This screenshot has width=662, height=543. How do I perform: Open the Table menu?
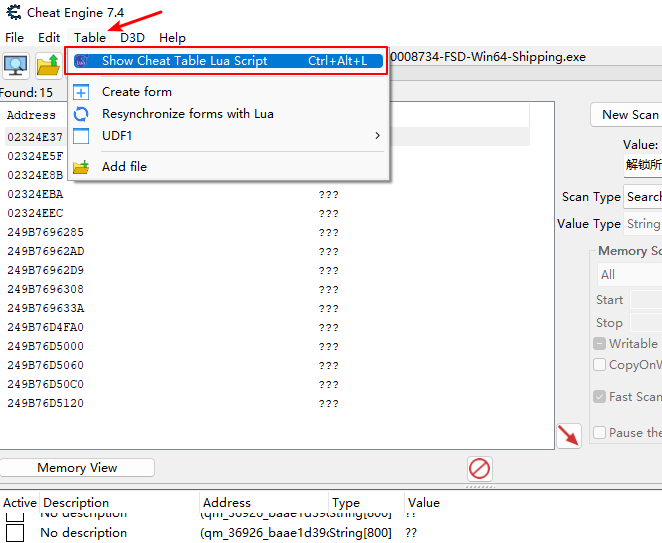coord(90,38)
